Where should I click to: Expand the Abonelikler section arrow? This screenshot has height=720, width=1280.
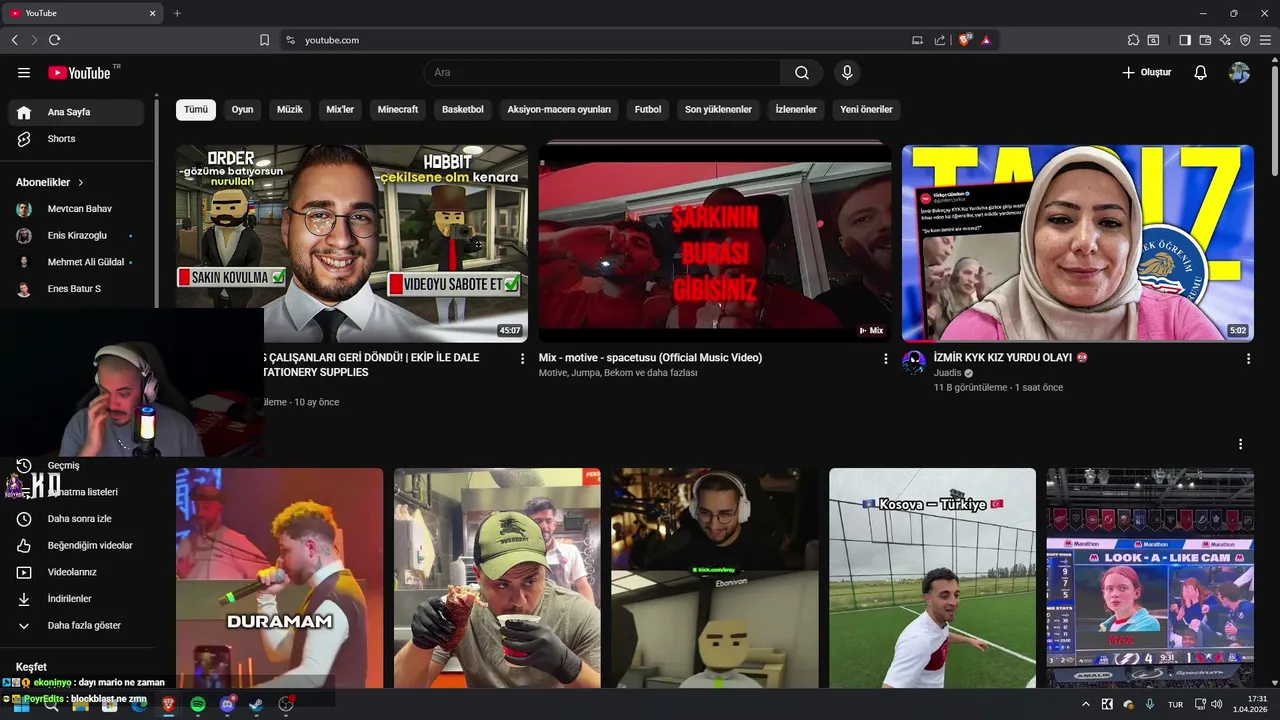click(x=81, y=183)
